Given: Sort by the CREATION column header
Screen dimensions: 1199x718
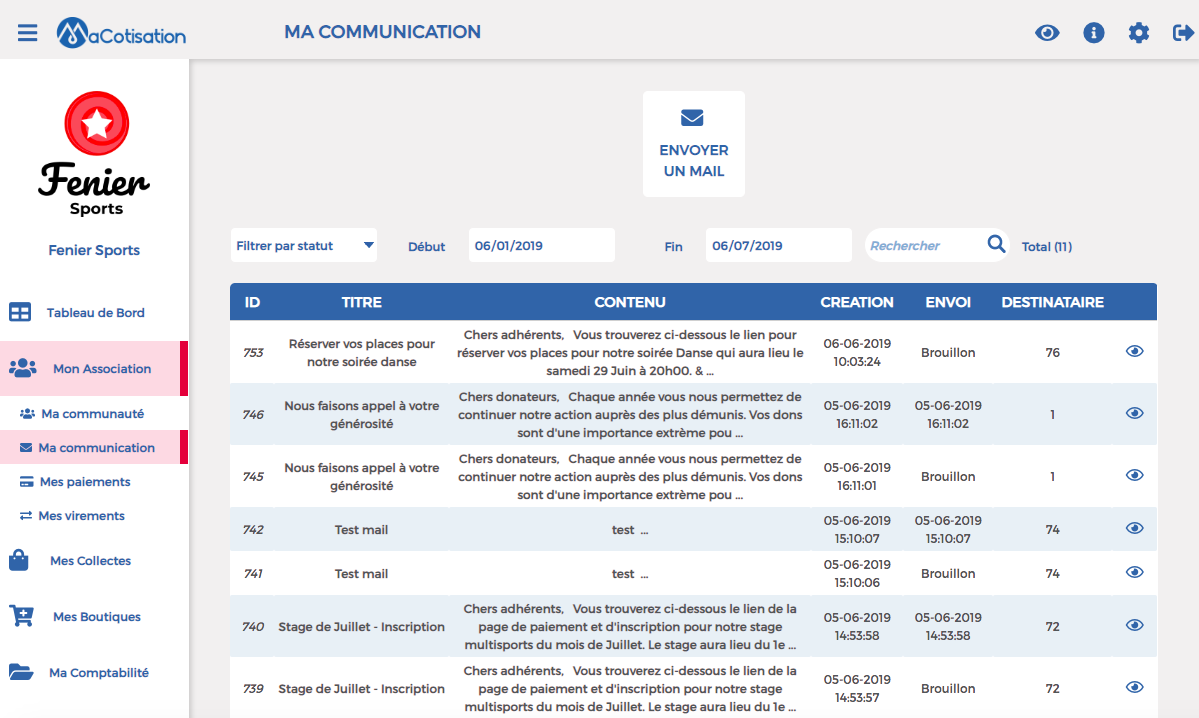Looking at the screenshot, I should 856,302.
